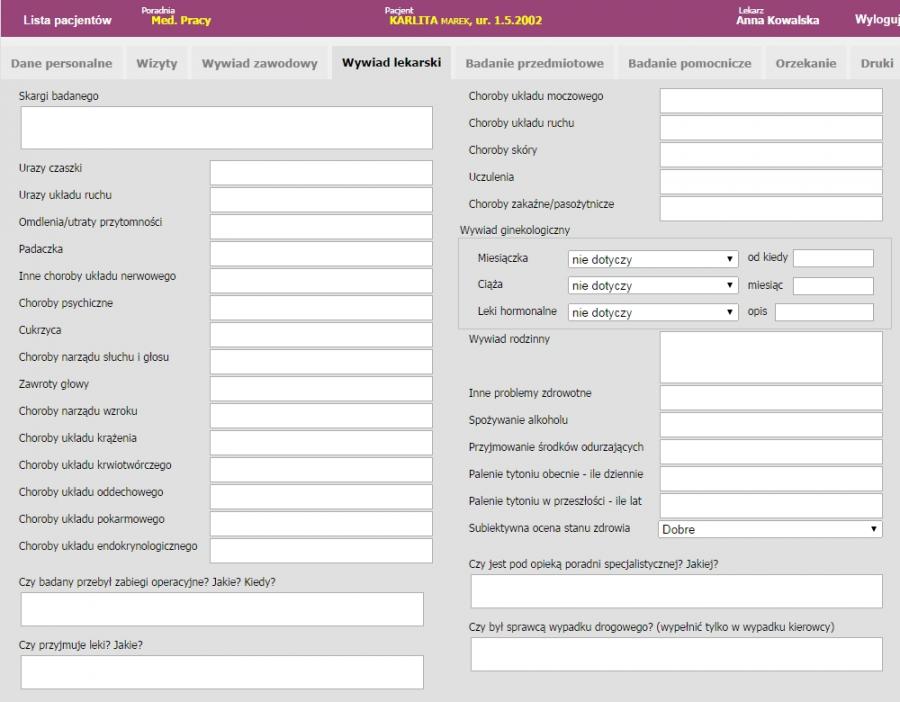Select the Wywiad lekarski tab

tap(391, 63)
